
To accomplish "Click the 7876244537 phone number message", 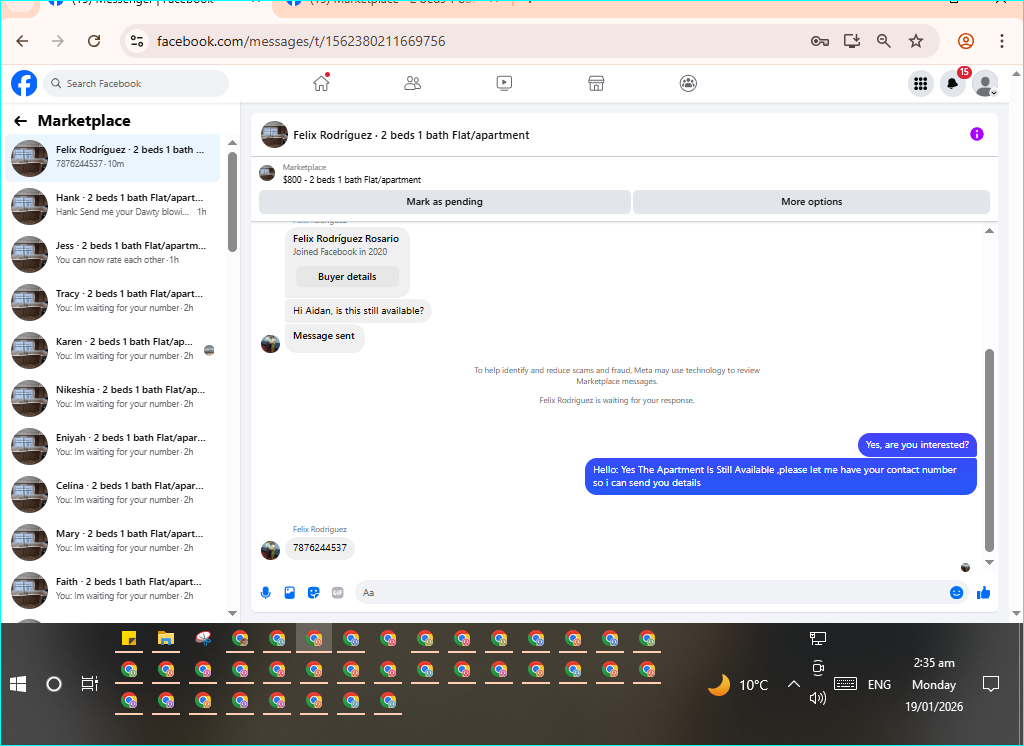I will [x=320, y=547].
